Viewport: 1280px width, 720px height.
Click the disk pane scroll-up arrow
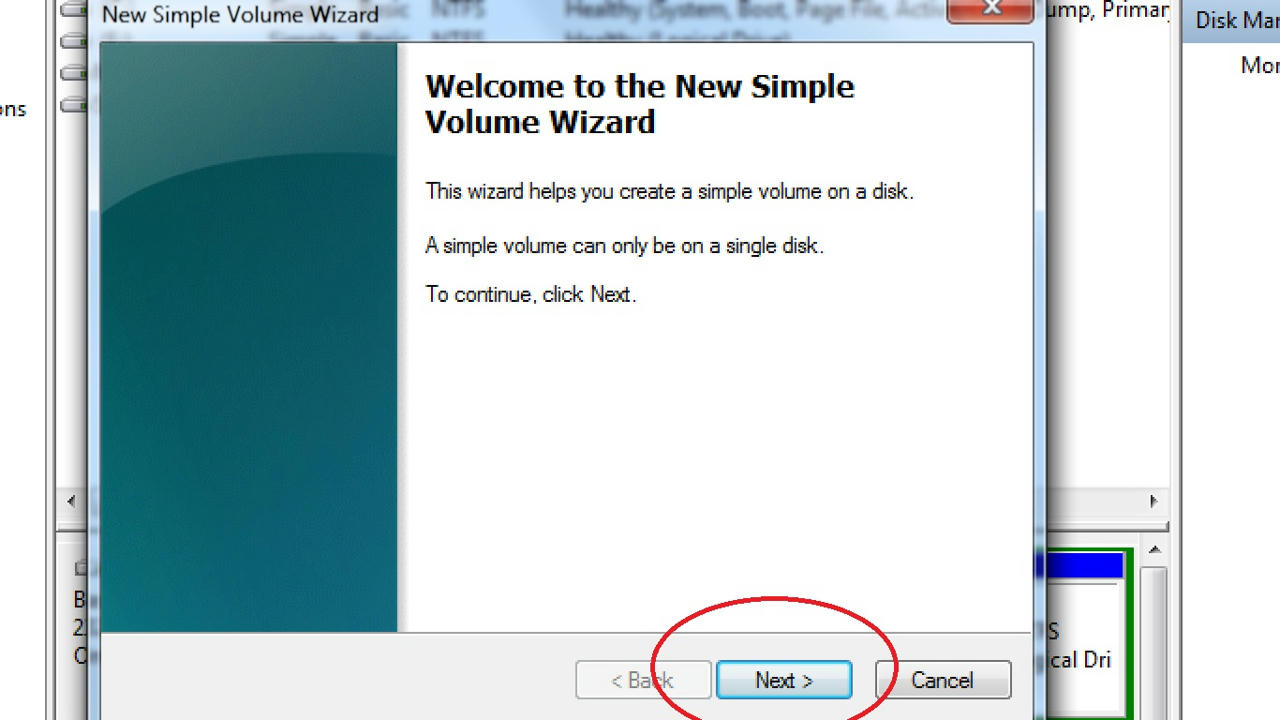[x=1153, y=550]
